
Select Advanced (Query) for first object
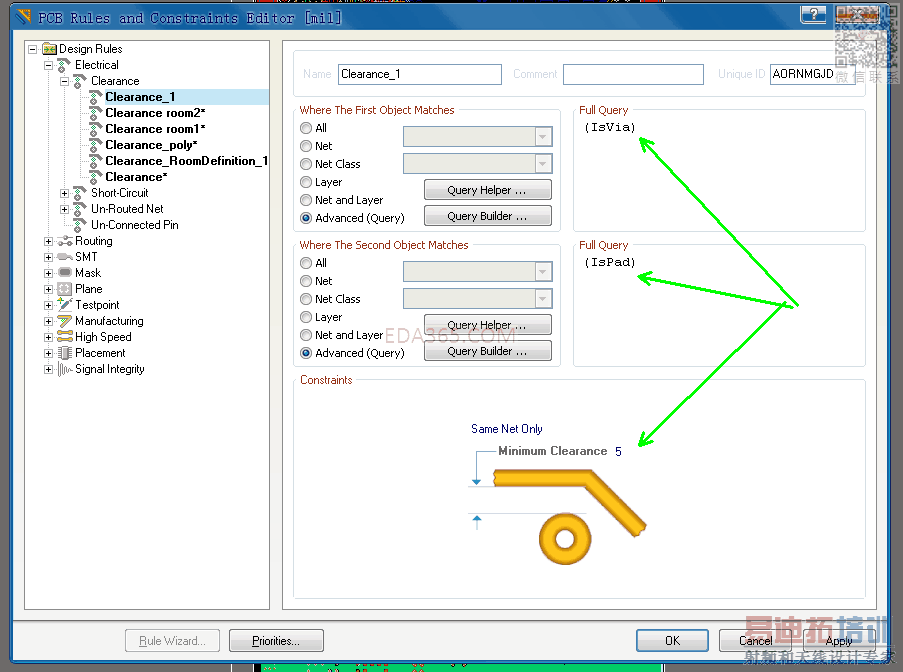point(306,218)
